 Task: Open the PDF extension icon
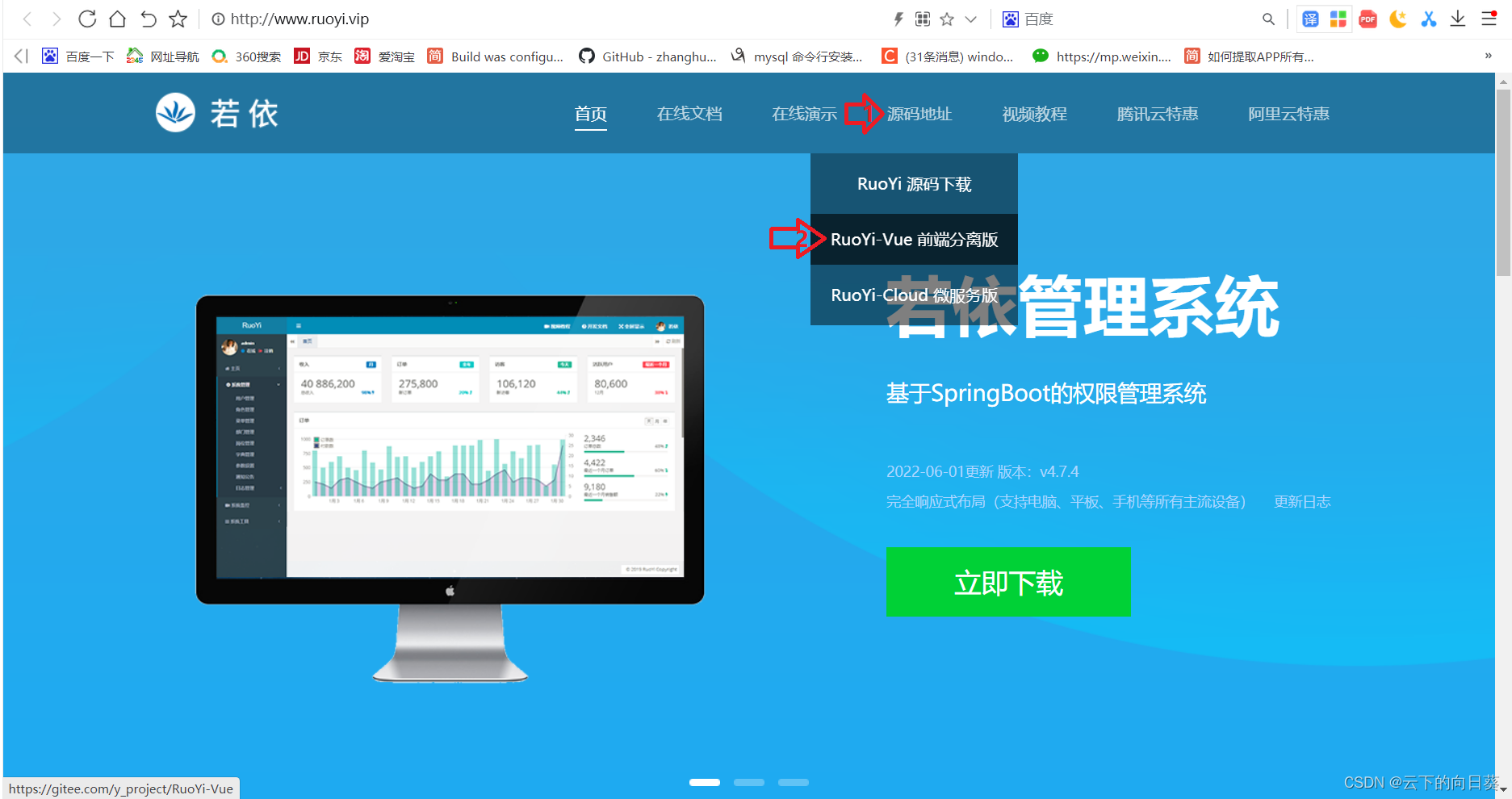[1368, 19]
